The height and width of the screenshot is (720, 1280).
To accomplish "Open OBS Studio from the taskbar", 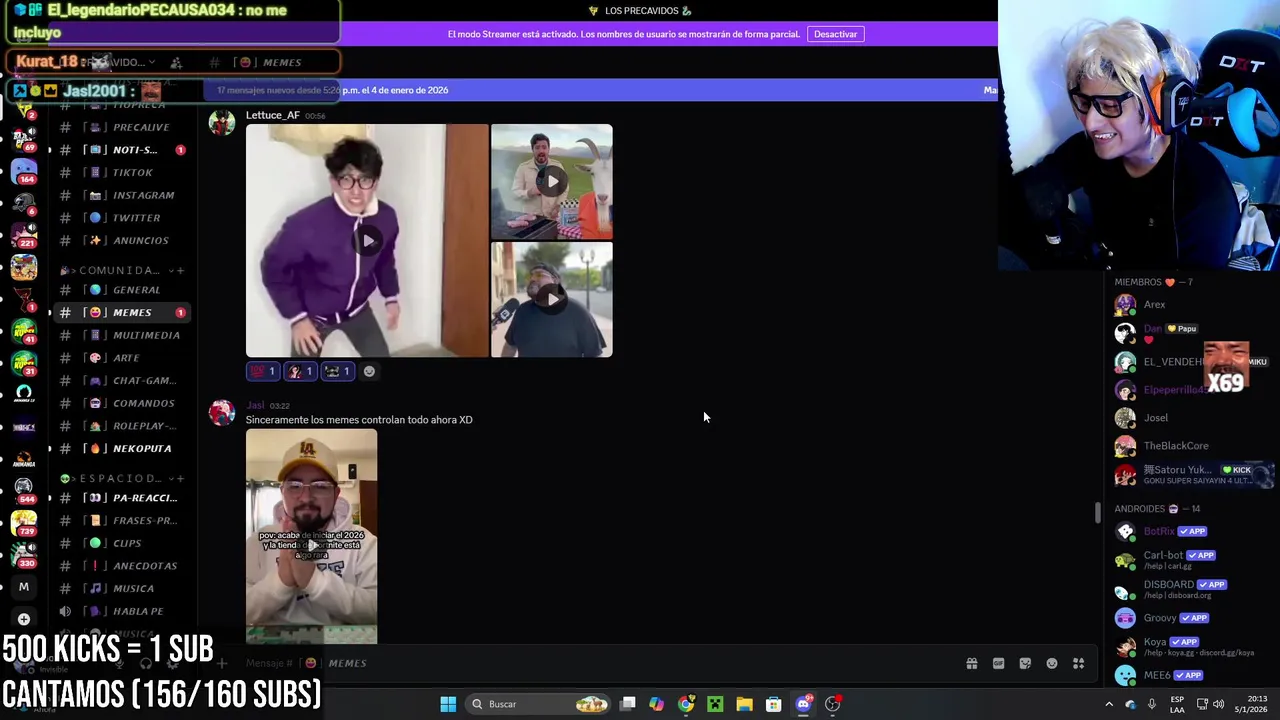I will coord(832,704).
